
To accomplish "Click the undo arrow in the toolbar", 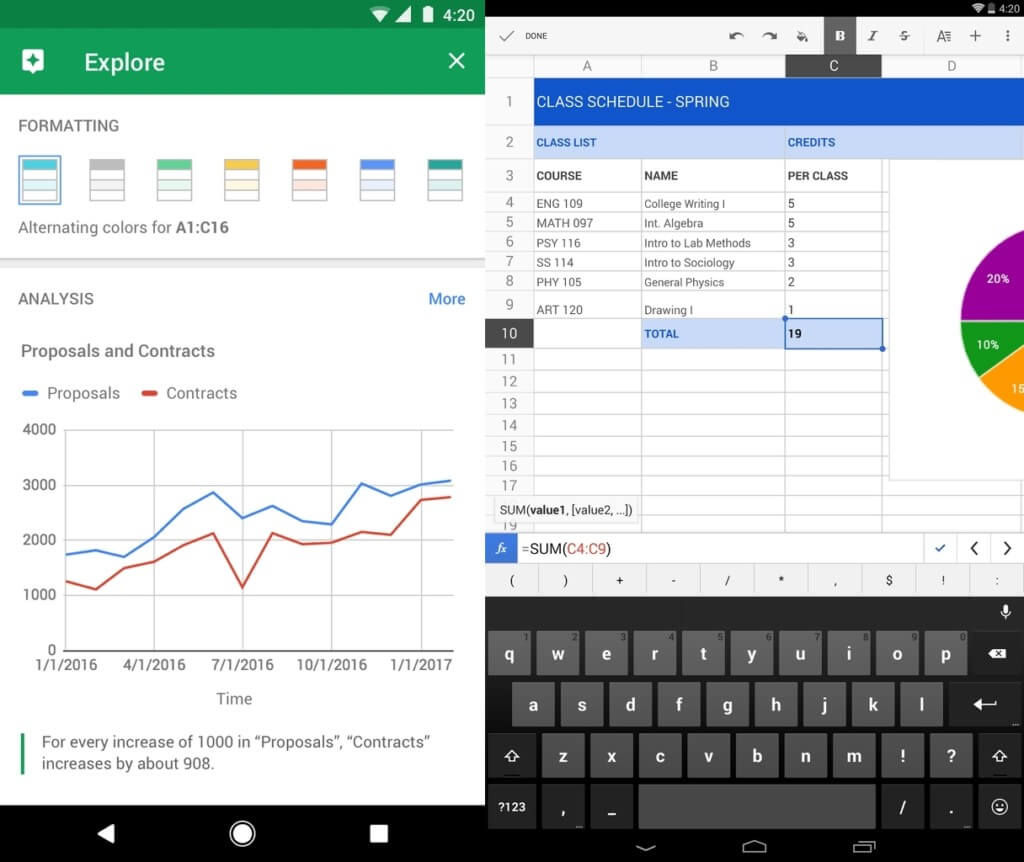I will point(736,36).
